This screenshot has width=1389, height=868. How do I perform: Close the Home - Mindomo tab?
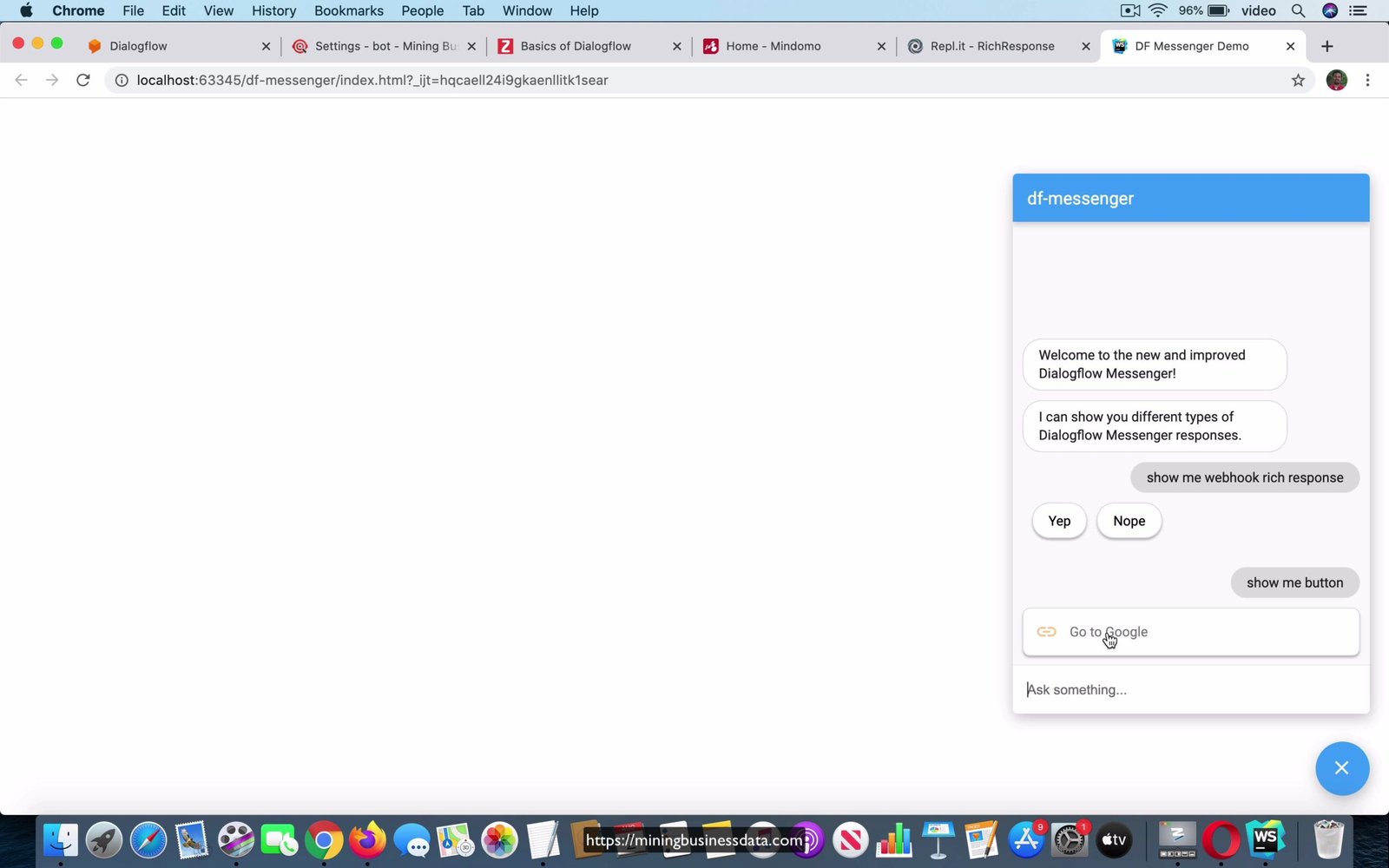[881, 46]
